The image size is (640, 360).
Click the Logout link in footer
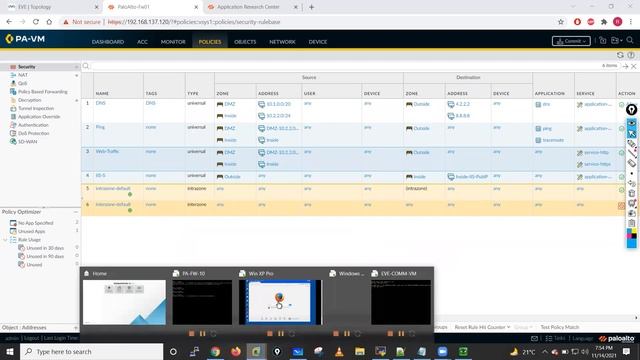point(31,338)
